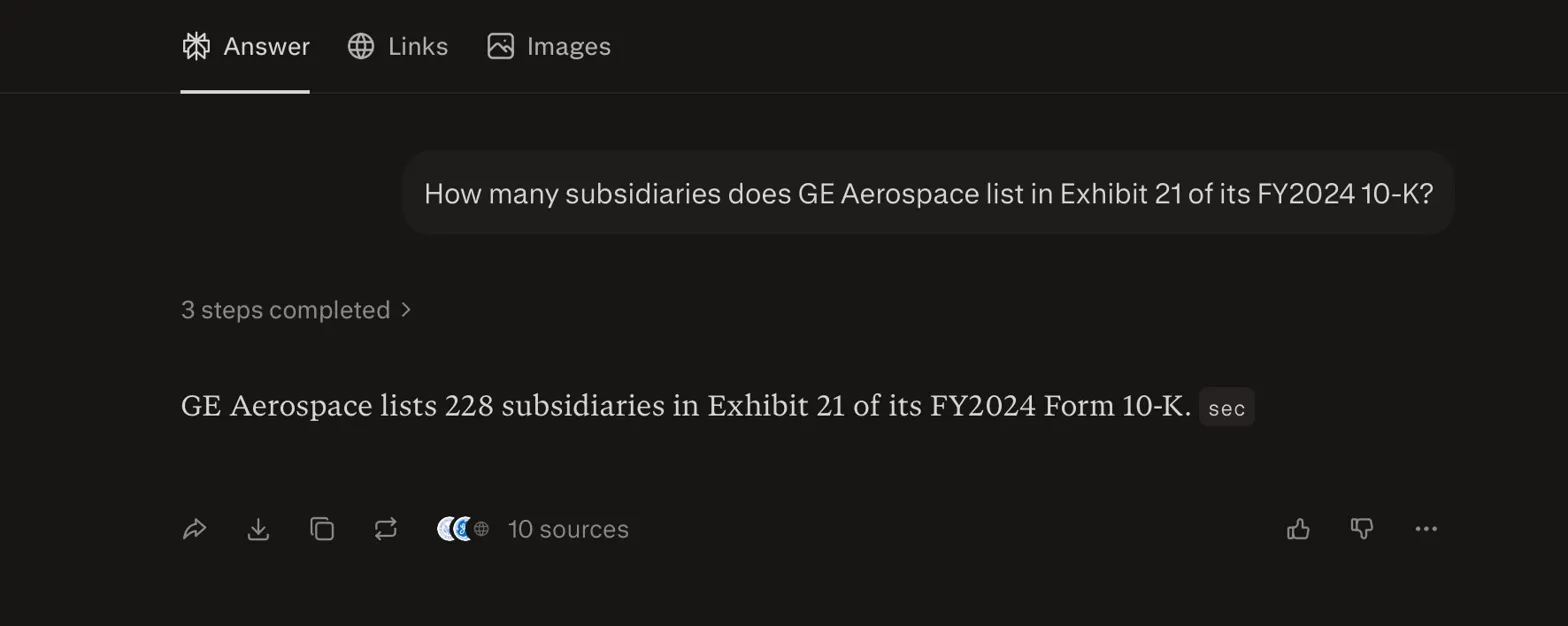Give the answer a thumbs down

click(x=1362, y=529)
